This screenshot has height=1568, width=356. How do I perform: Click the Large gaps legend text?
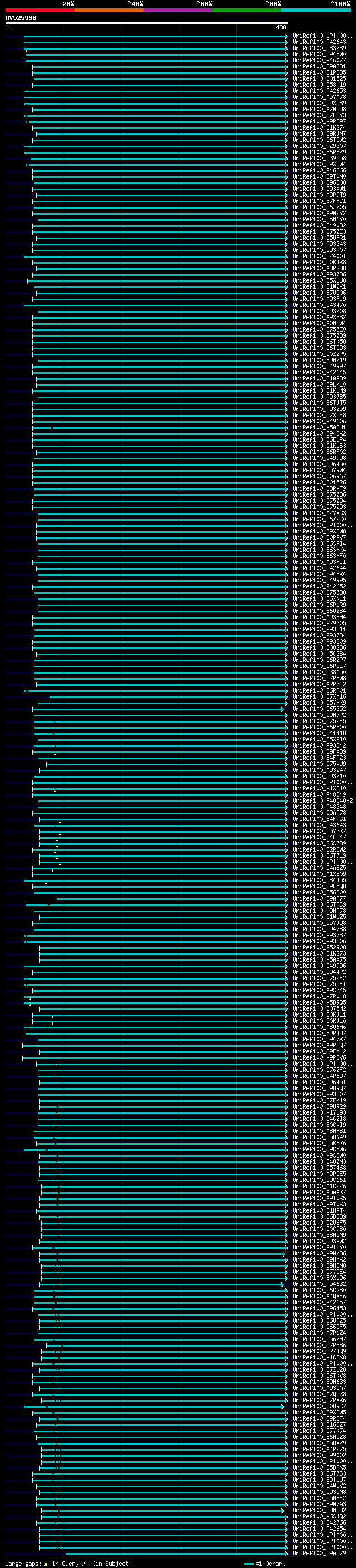[68, 1564]
